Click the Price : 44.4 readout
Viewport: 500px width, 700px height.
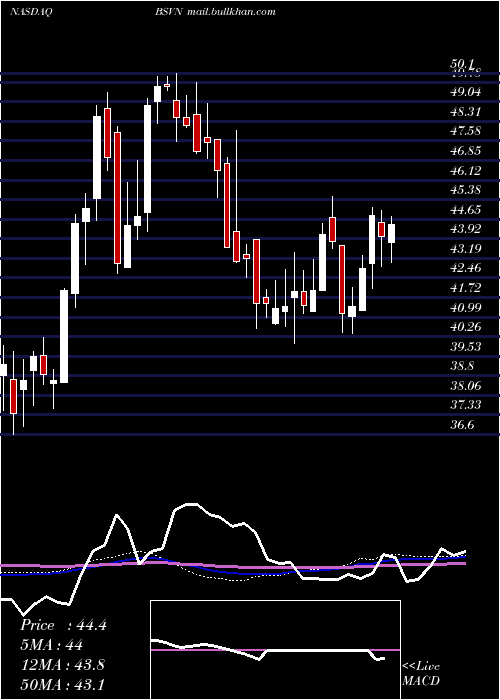coord(63,625)
